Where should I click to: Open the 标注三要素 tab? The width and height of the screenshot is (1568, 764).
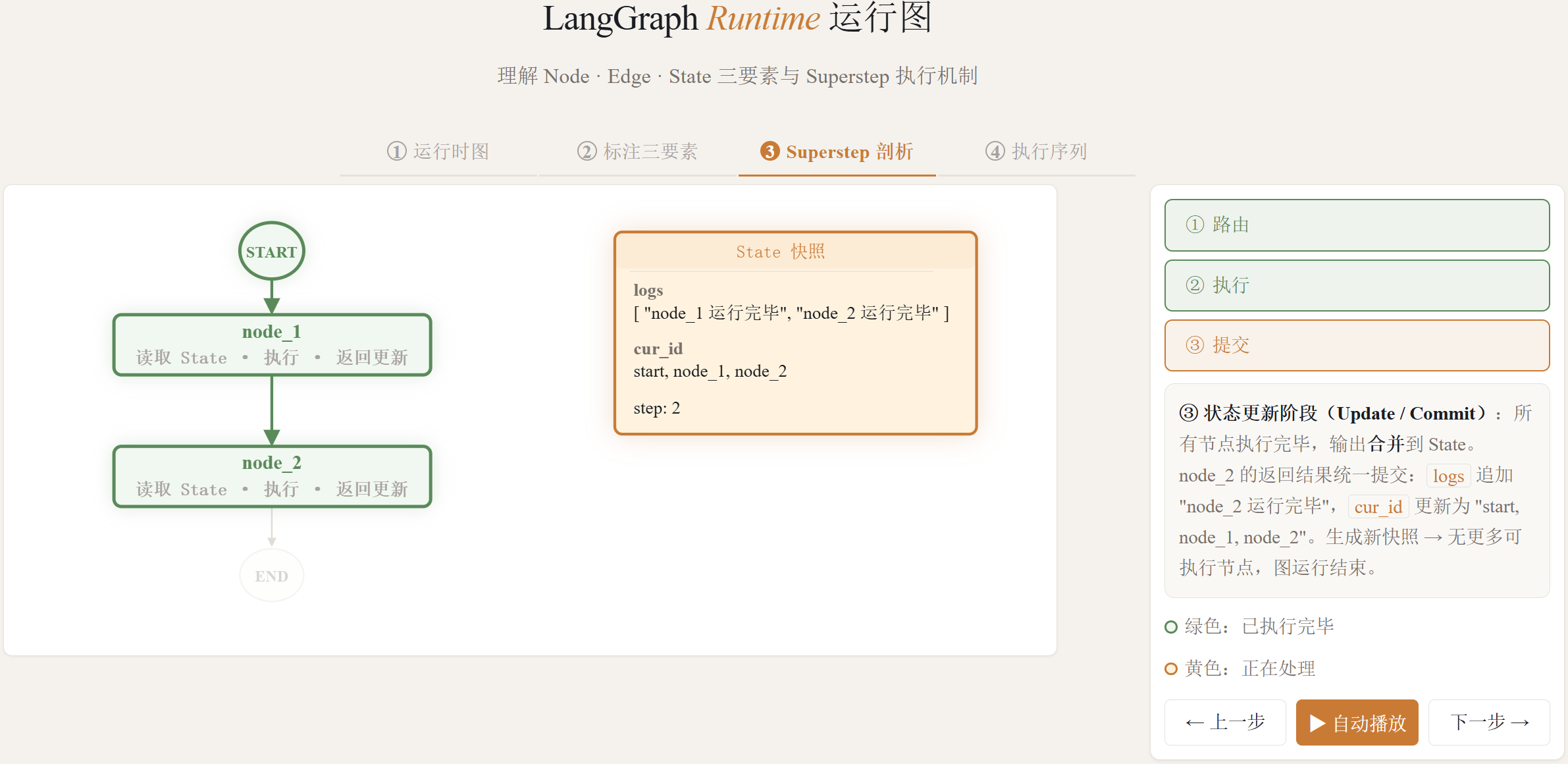coord(637,151)
